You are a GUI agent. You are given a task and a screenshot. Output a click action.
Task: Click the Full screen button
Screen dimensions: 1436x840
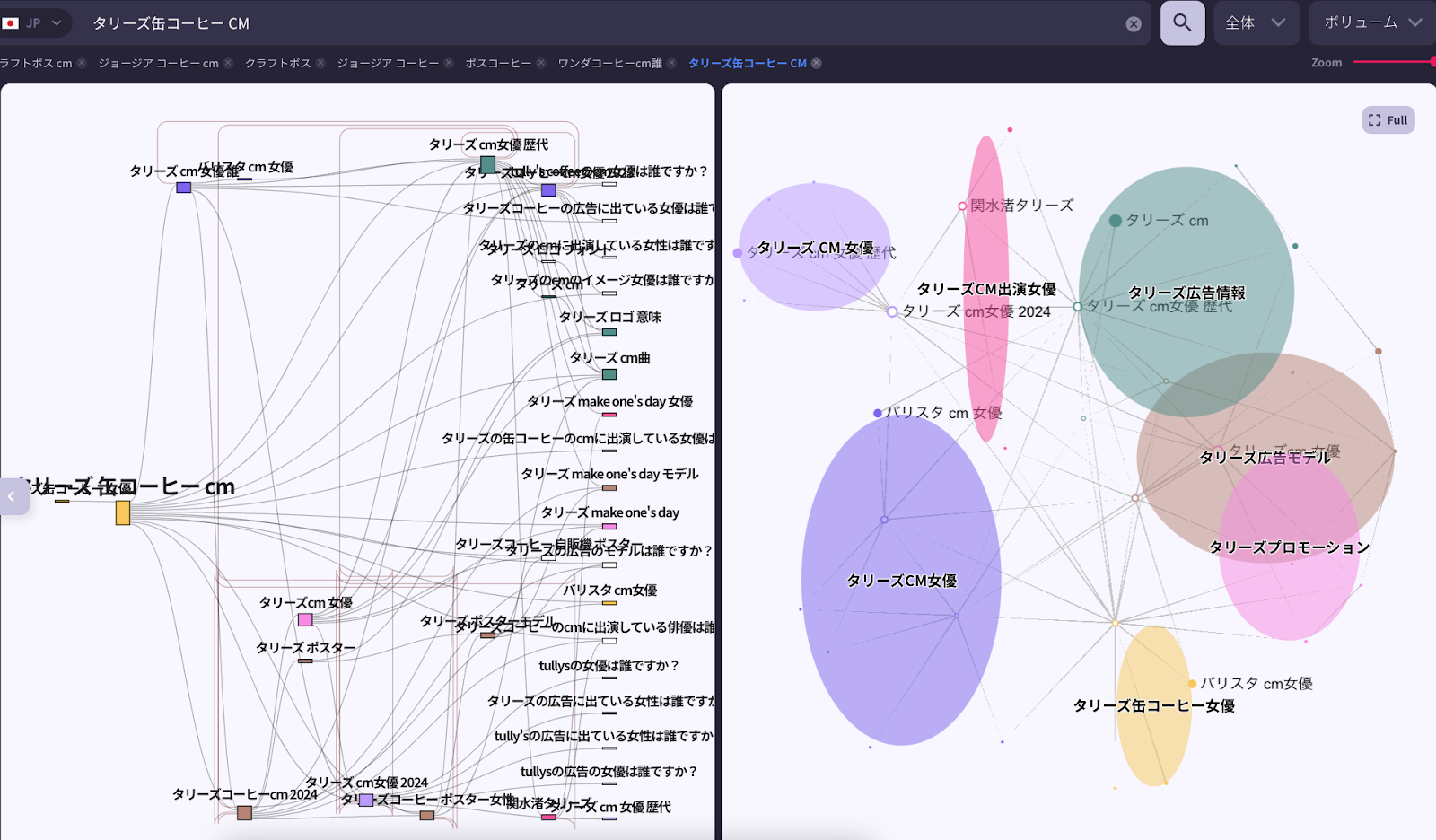(1388, 120)
